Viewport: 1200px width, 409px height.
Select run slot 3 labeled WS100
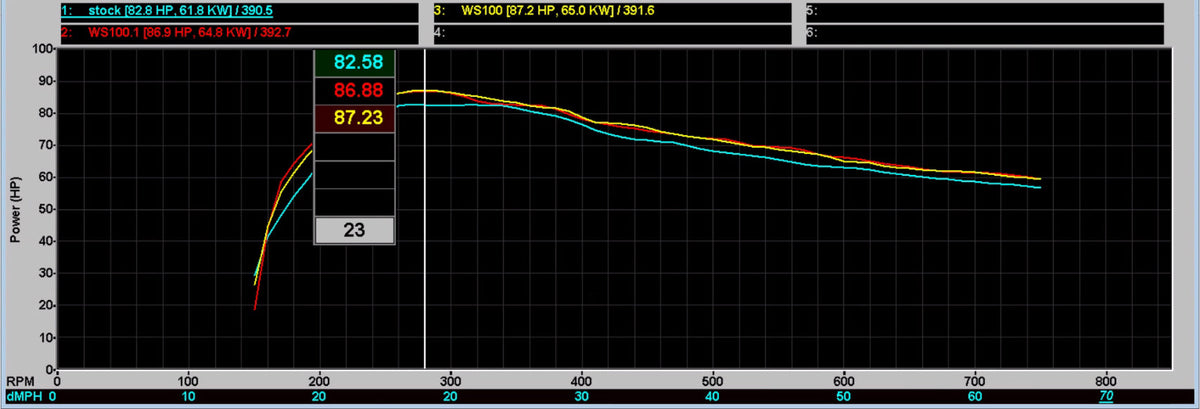(x=611, y=11)
